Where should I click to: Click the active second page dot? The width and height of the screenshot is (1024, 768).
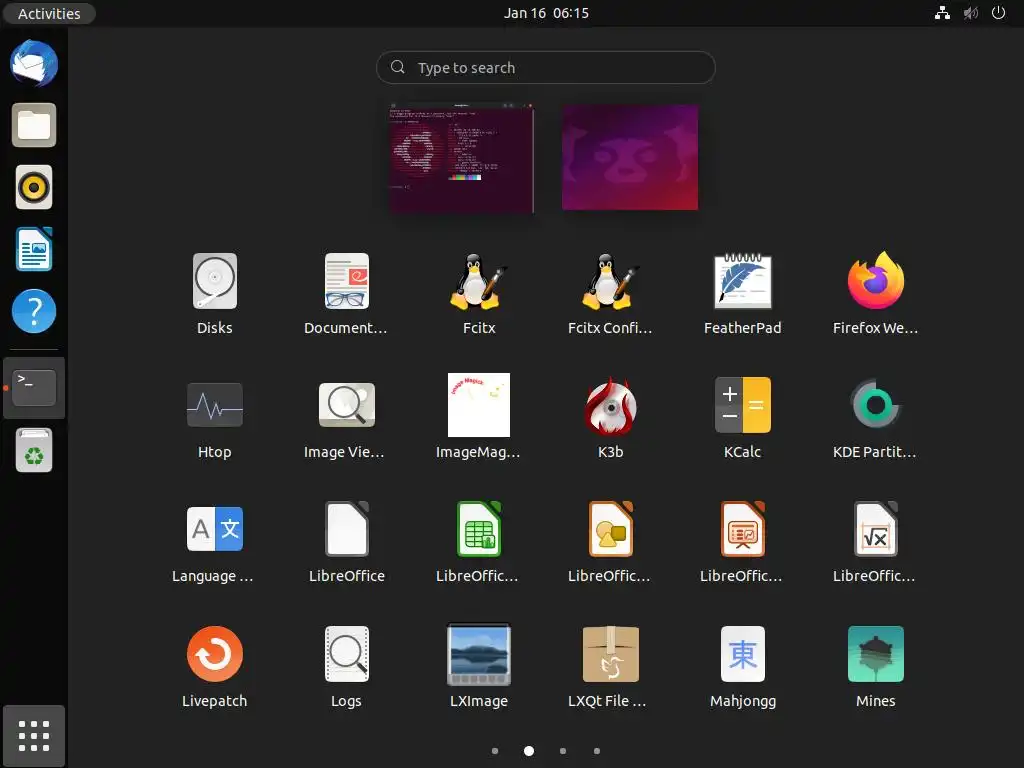tap(529, 751)
